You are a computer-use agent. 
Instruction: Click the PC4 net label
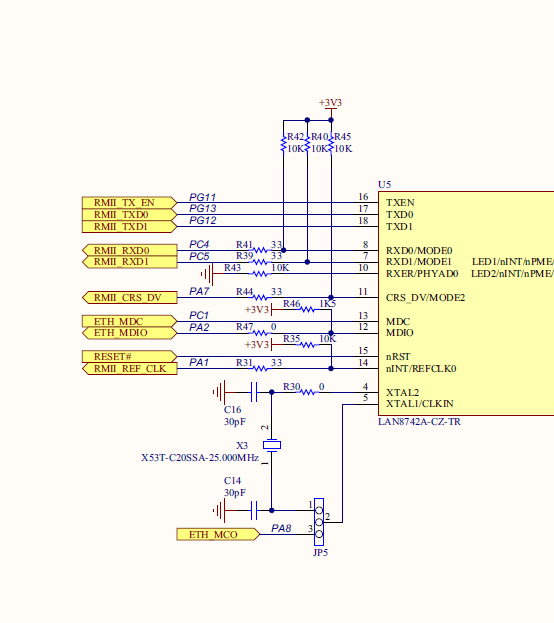pos(199,244)
